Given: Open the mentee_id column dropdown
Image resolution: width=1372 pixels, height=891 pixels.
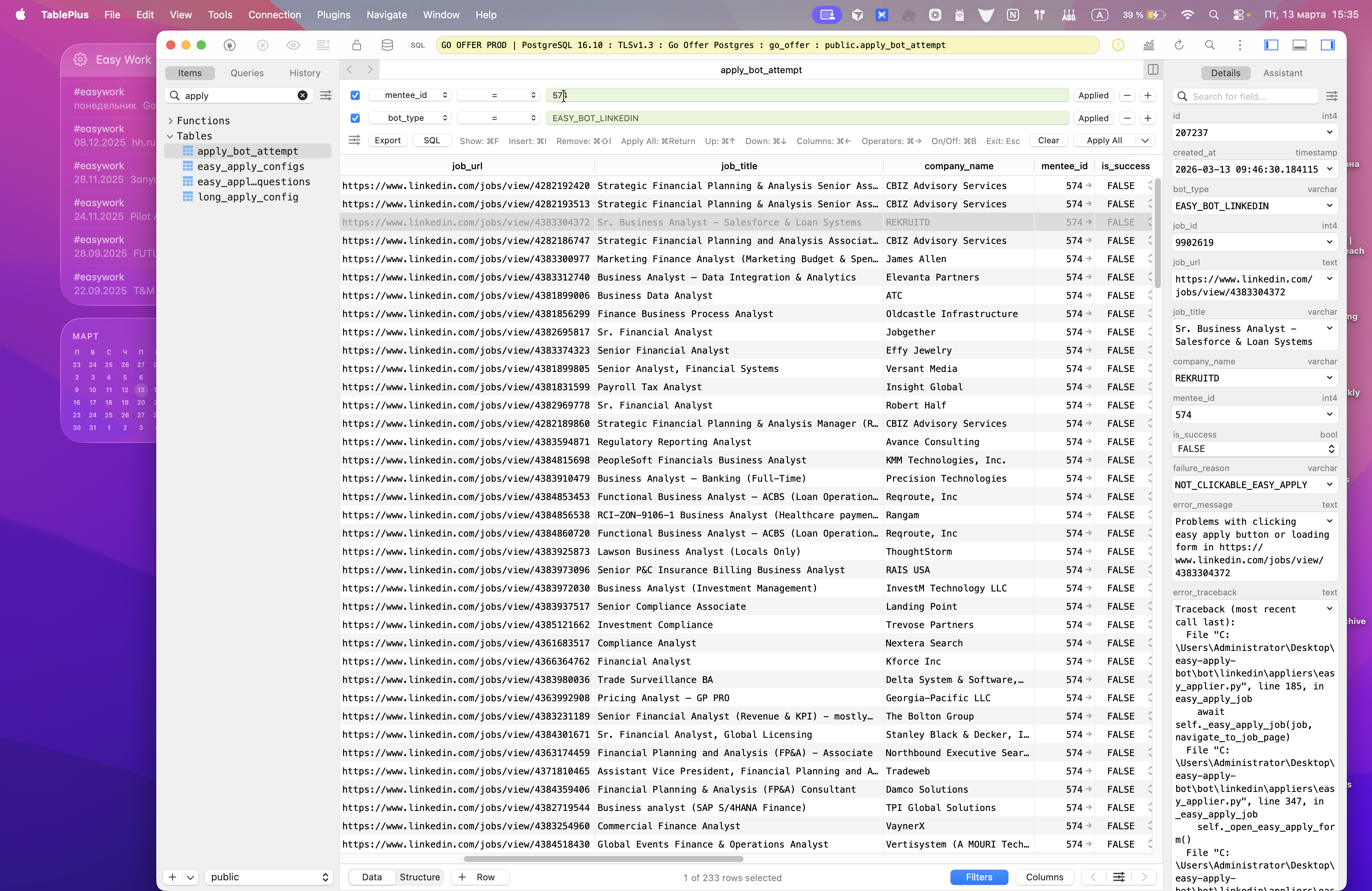Looking at the screenshot, I should 410,95.
